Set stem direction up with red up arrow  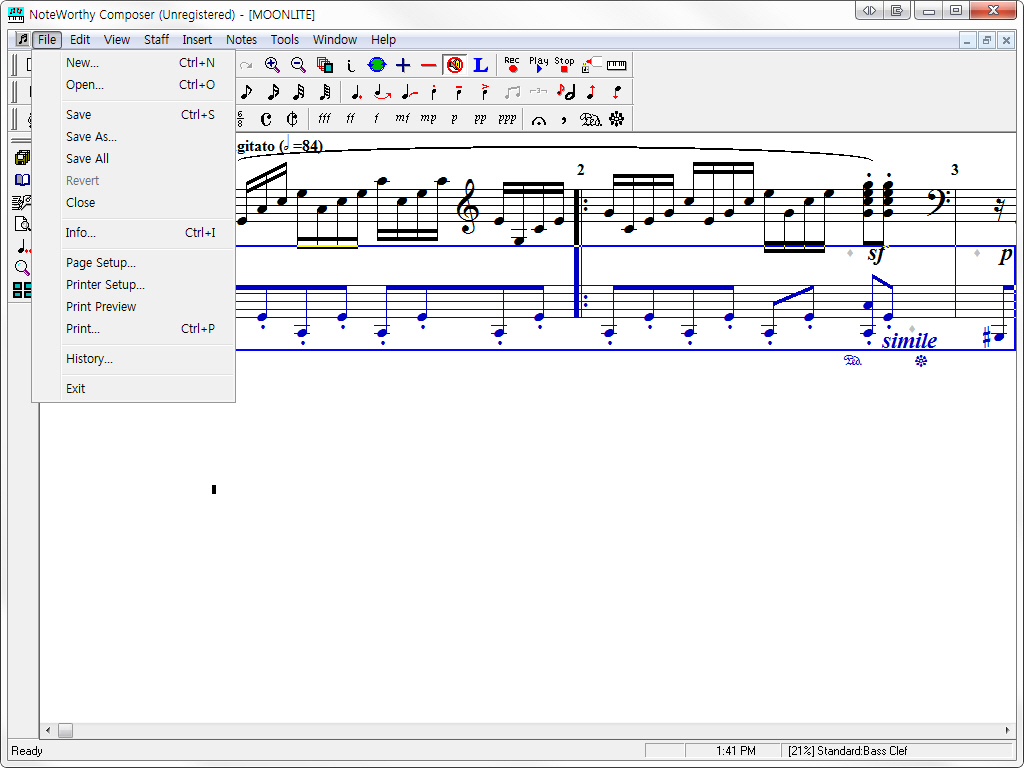(x=591, y=92)
